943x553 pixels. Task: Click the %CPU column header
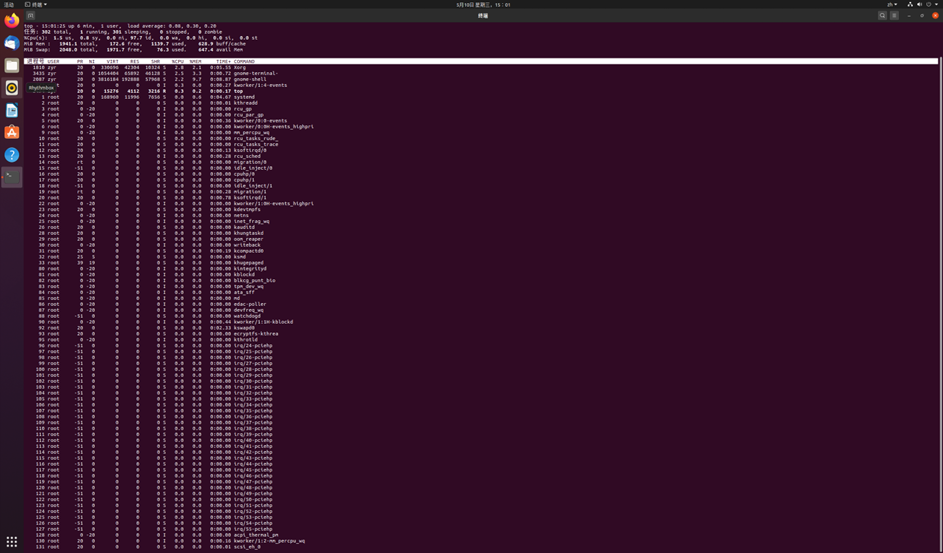click(177, 61)
